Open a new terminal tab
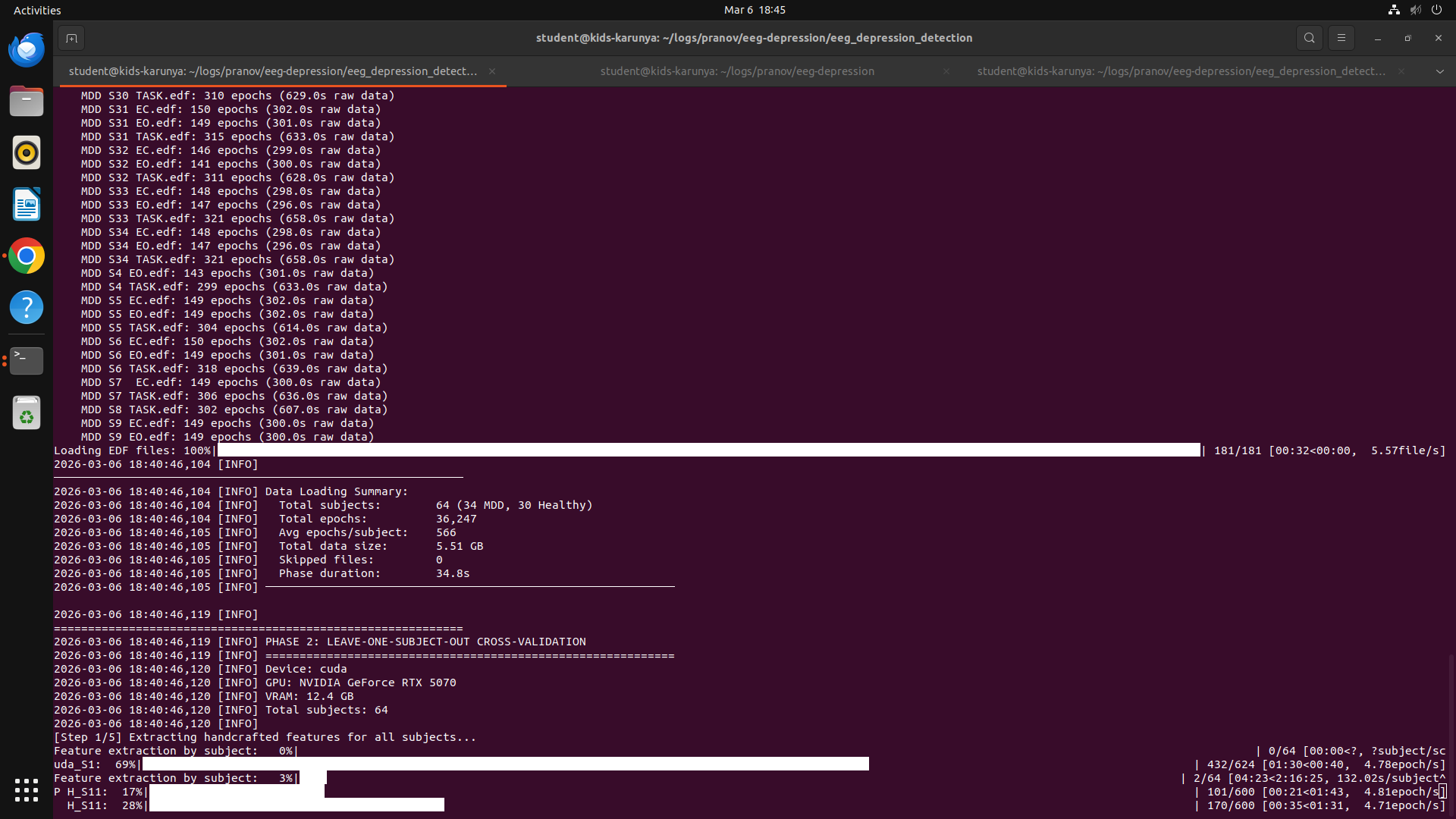1456x819 pixels. click(x=71, y=38)
